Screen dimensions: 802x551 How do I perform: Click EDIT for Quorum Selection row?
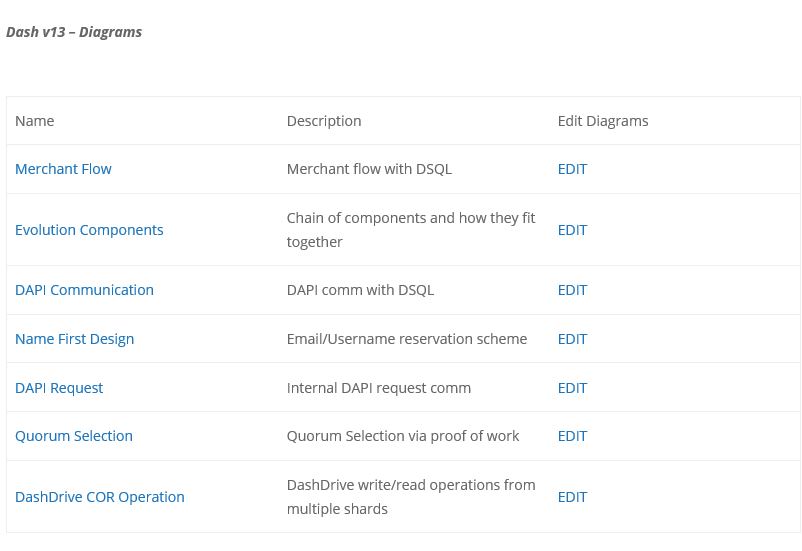pyautogui.click(x=572, y=436)
